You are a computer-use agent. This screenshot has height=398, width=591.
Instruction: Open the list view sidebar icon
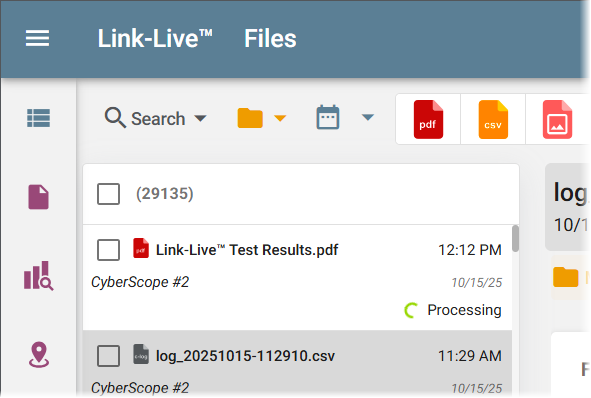38,118
